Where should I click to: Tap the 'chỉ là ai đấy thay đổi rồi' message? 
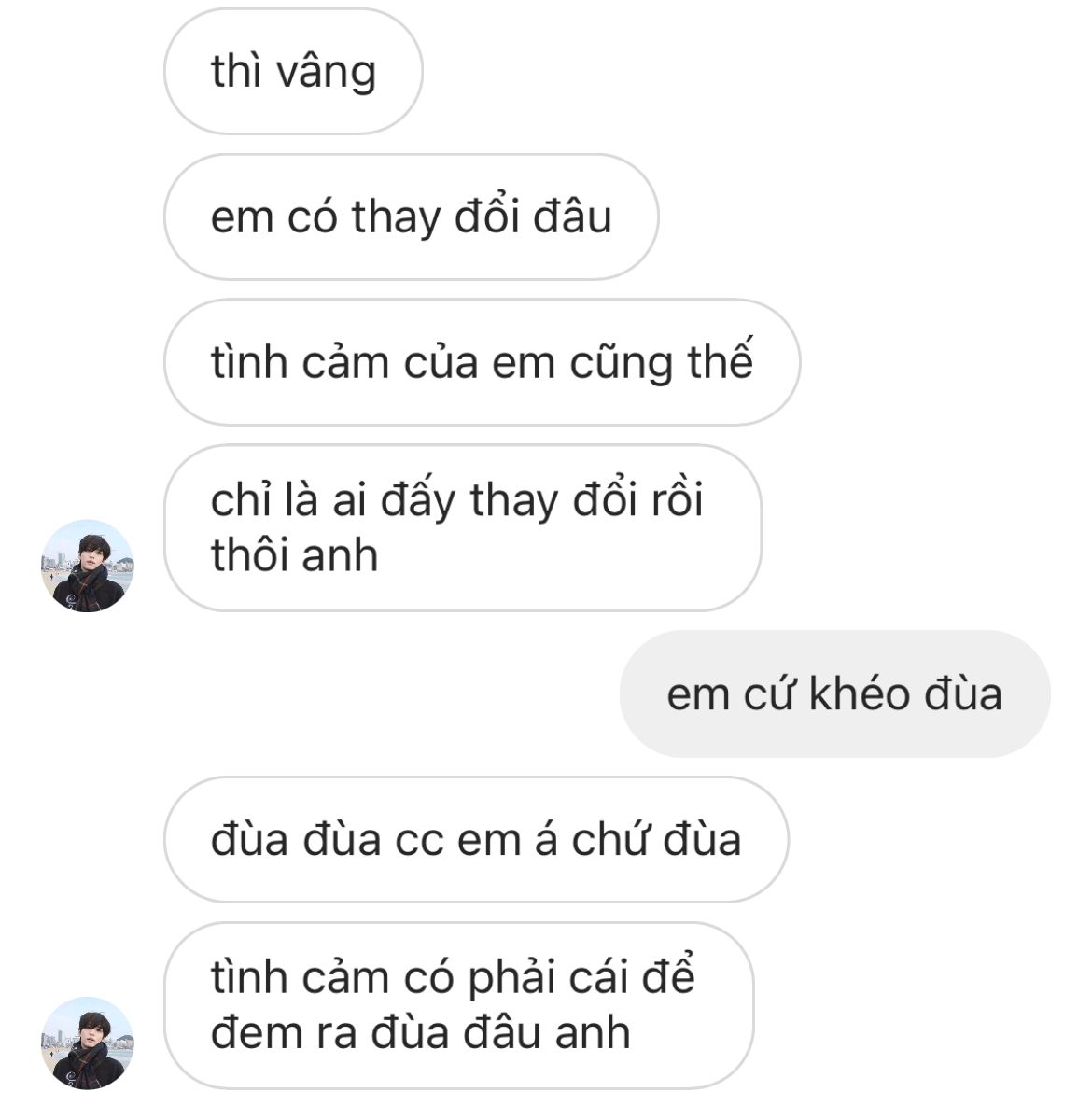pos(462,528)
